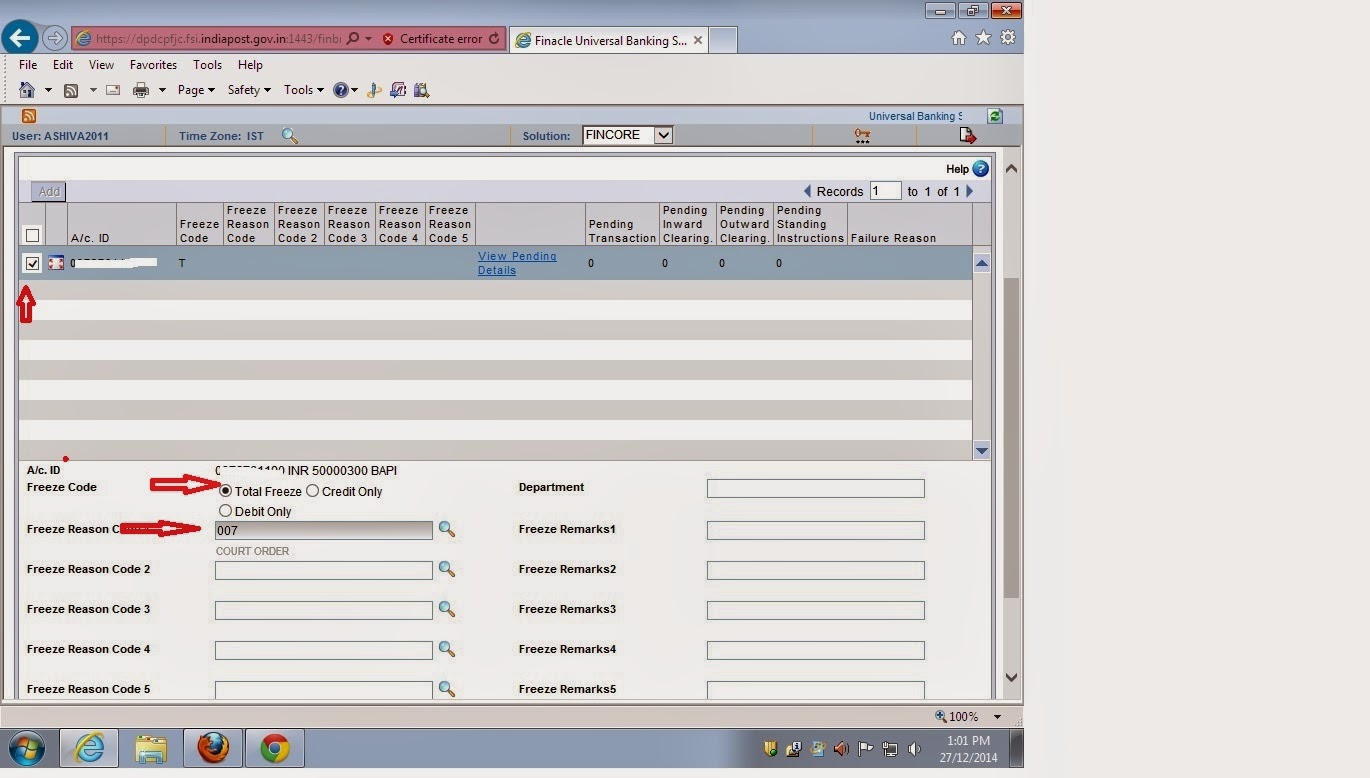The image size is (1370, 778).
Task: Open Freeze Reason Code 2 lookup magnifier
Action: [x=446, y=569]
